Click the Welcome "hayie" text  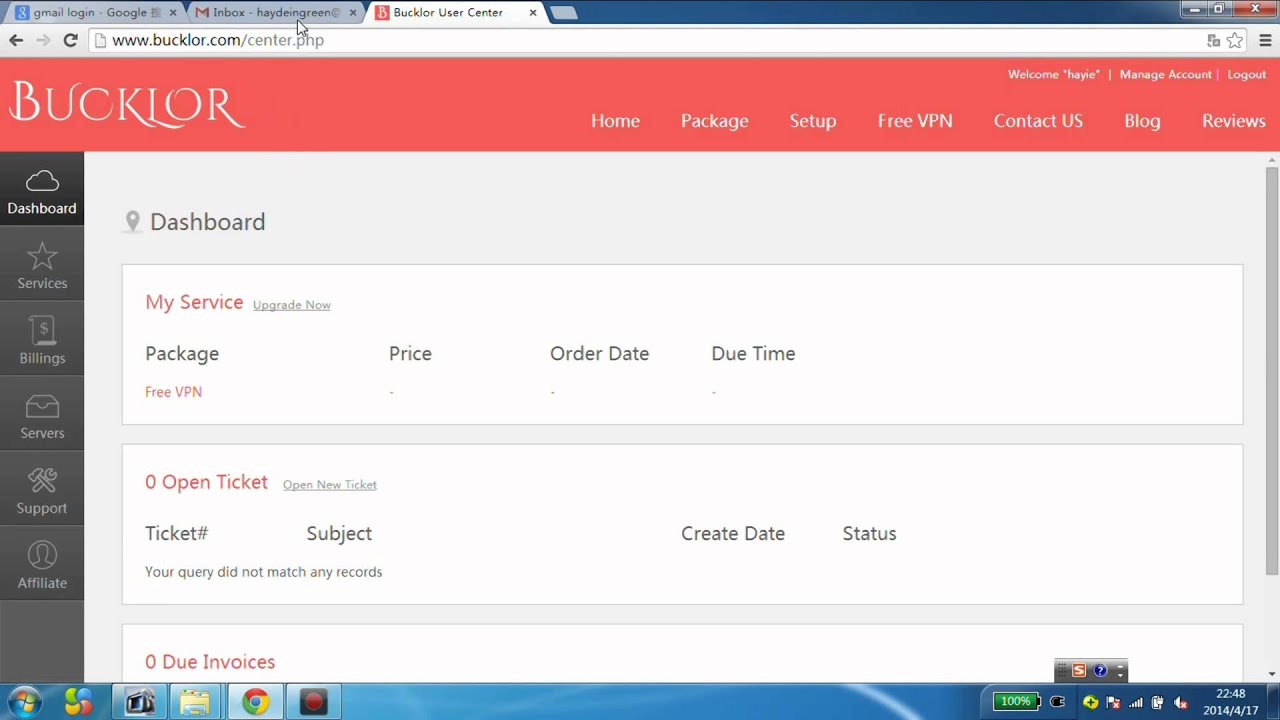tap(1053, 75)
